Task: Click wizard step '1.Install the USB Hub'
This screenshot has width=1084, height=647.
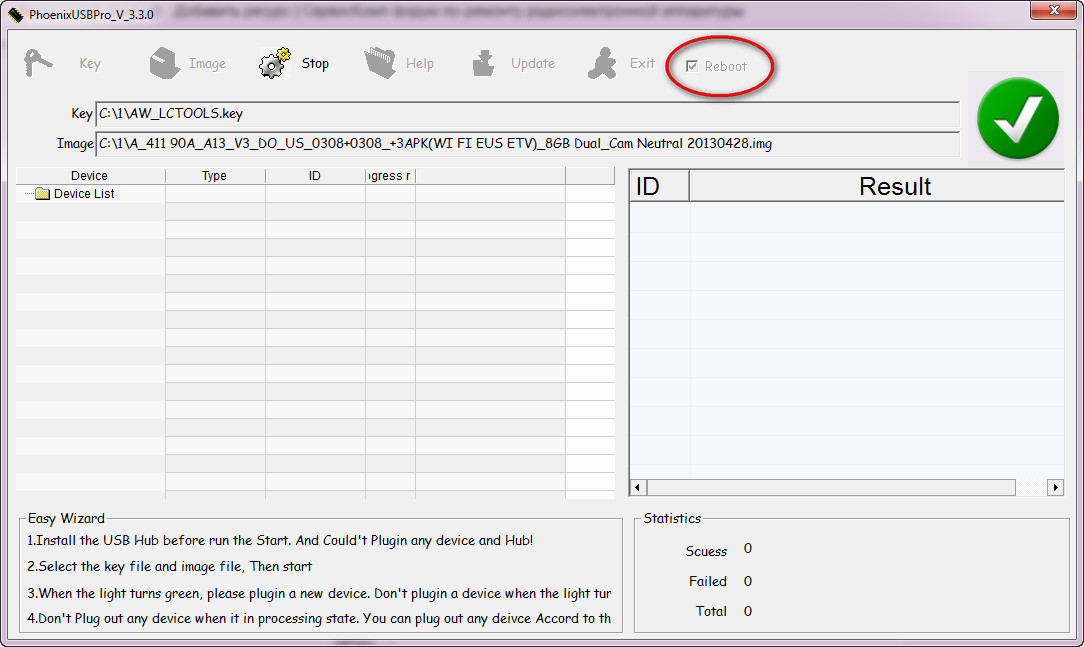Action: pos(280,541)
